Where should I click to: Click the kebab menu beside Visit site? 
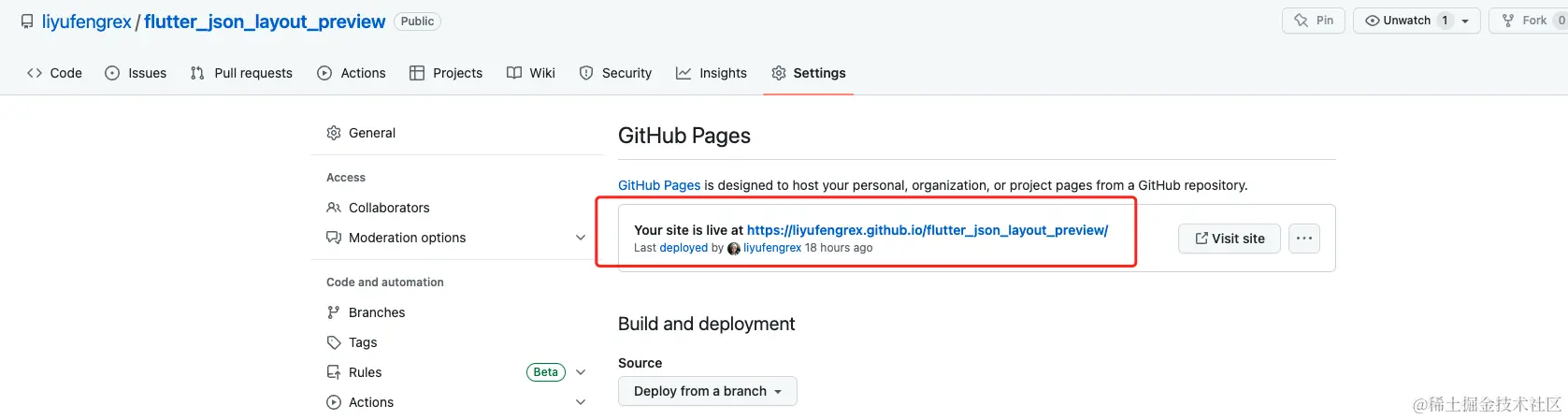[x=1304, y=239]
